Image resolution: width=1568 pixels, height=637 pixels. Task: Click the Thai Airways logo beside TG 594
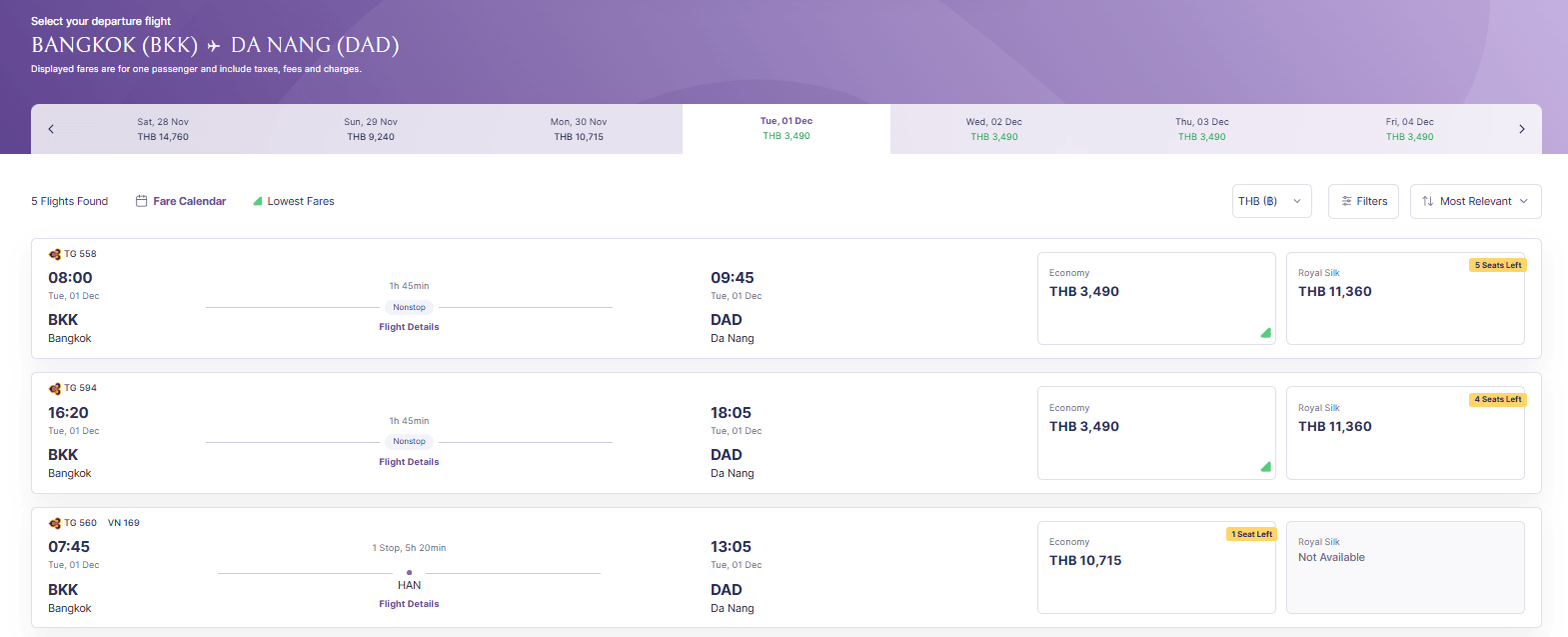(x=55, y=388)
